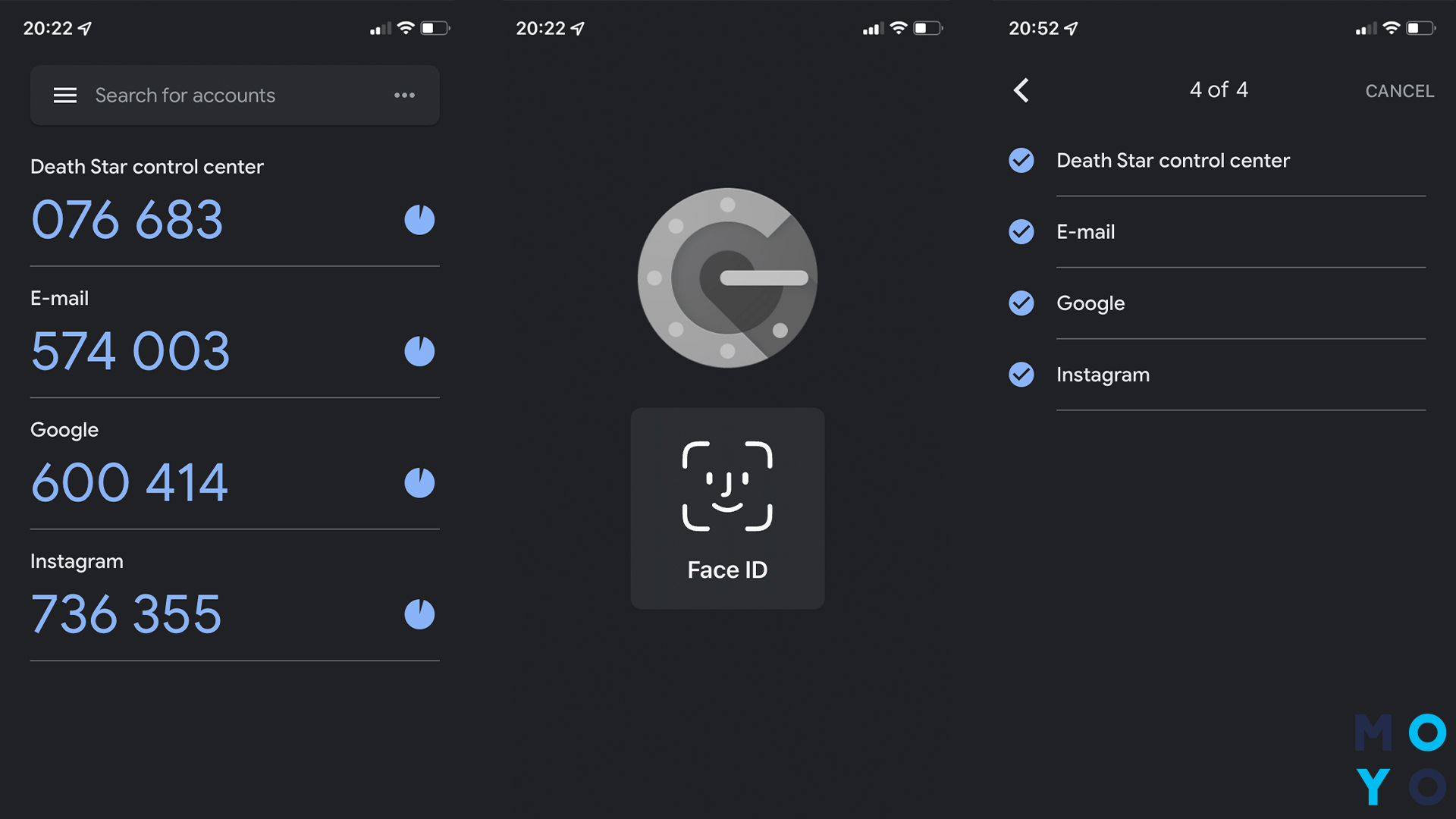Select the Google account checkmark row
This screenshot has height=819, width=1456.
[x=1021, y=303]
